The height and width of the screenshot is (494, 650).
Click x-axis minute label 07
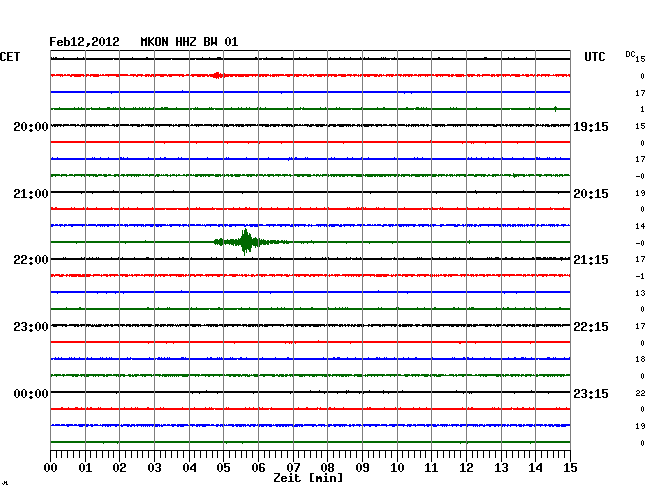pos(293,468)
